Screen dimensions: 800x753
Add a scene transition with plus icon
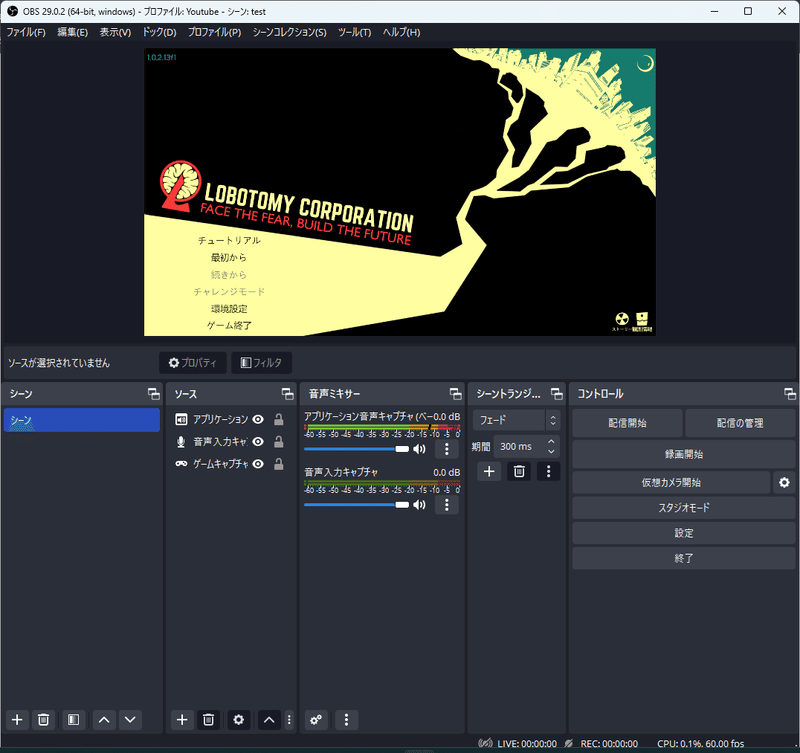(489, 471)
